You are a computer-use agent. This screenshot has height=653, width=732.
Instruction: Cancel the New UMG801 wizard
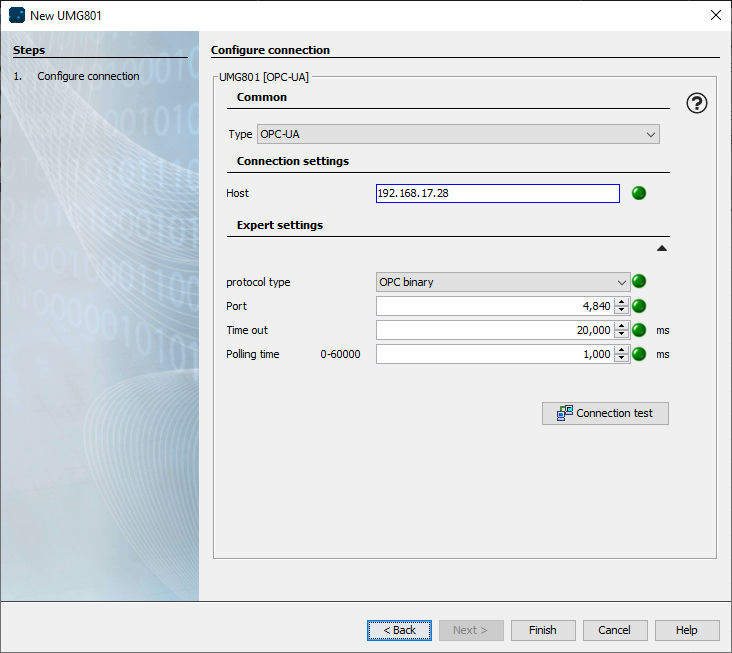coord(615,630)
